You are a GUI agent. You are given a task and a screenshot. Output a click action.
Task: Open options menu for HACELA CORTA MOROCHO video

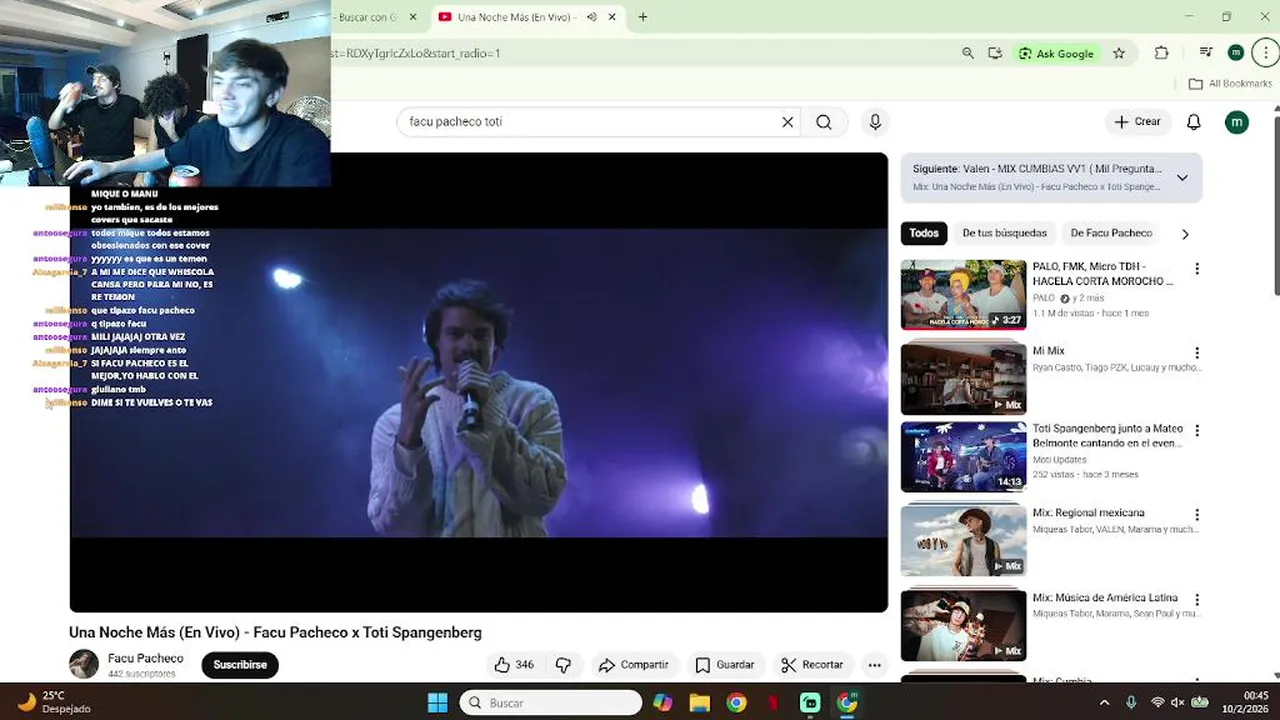[1197, 269]
